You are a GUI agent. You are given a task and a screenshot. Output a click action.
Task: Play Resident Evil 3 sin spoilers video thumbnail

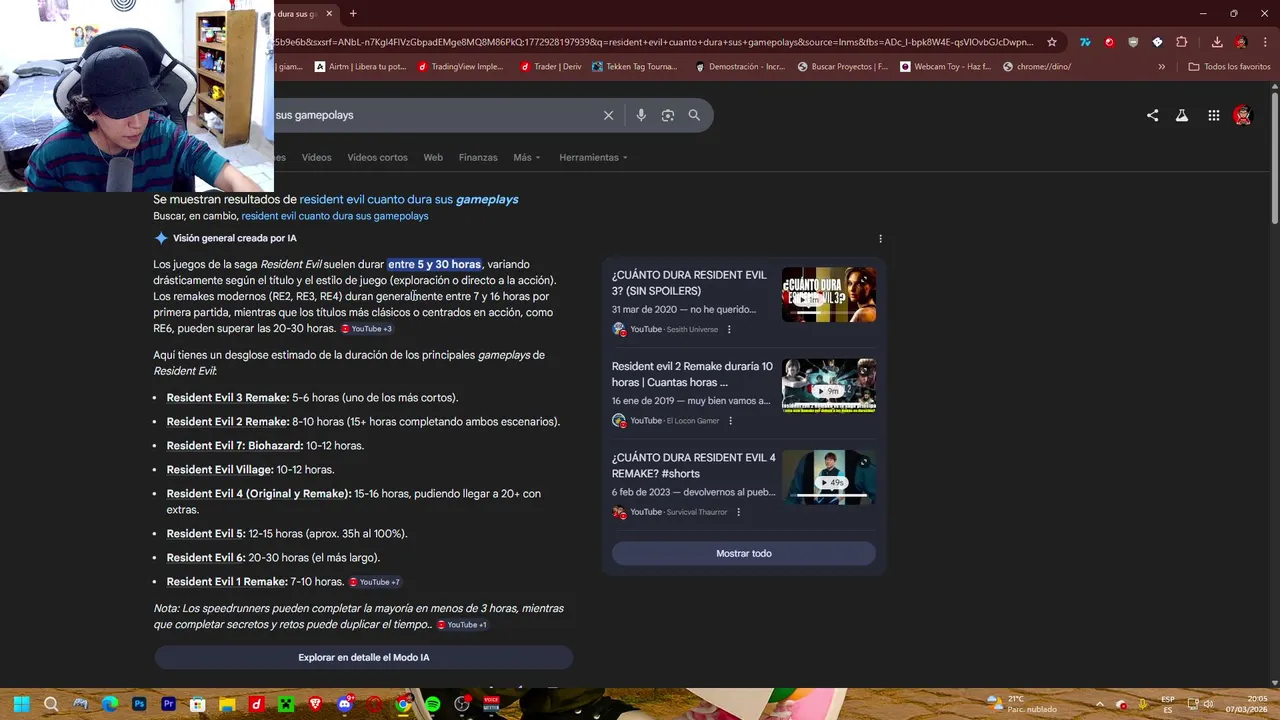pos(828,294)
